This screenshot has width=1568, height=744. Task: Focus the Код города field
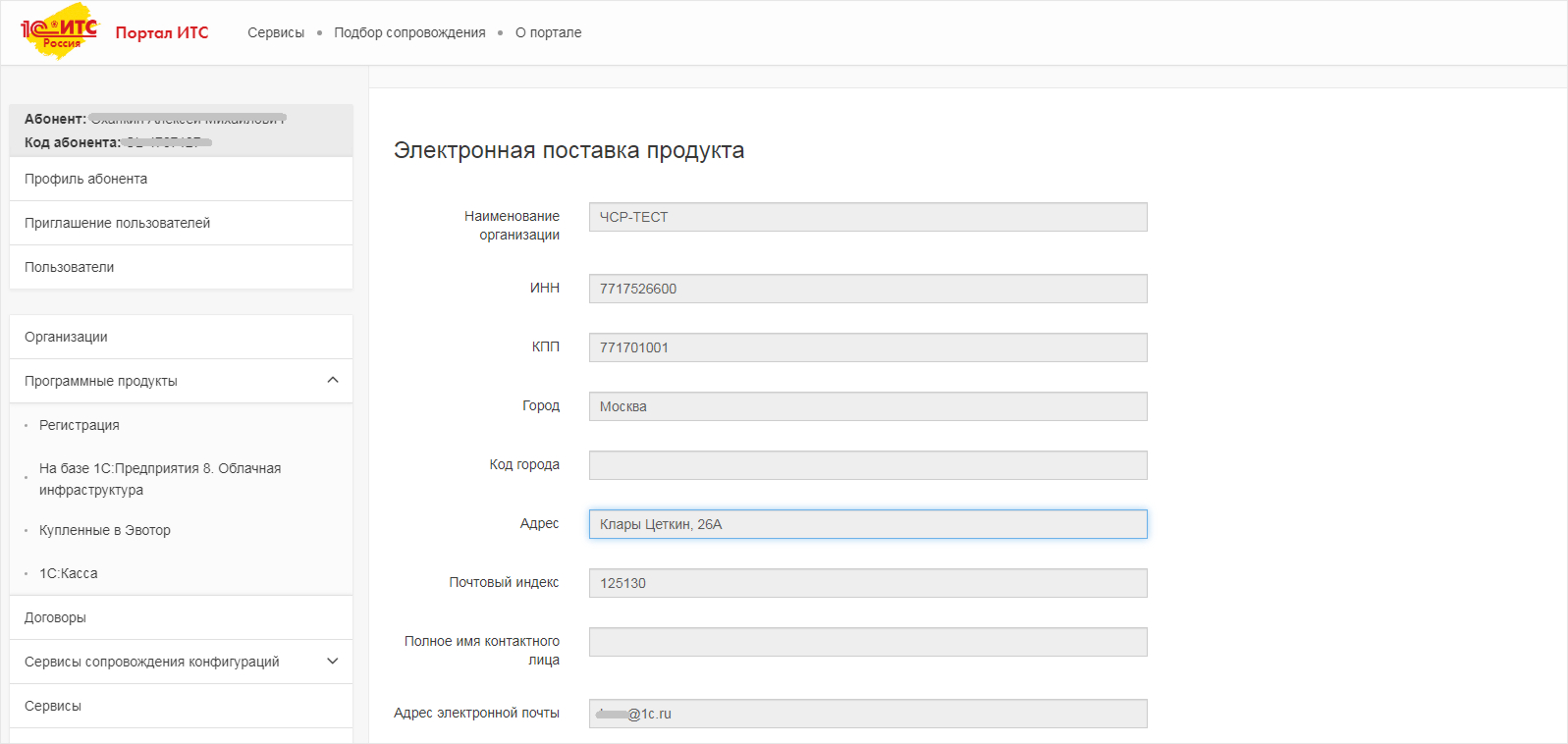pos(867,465)
